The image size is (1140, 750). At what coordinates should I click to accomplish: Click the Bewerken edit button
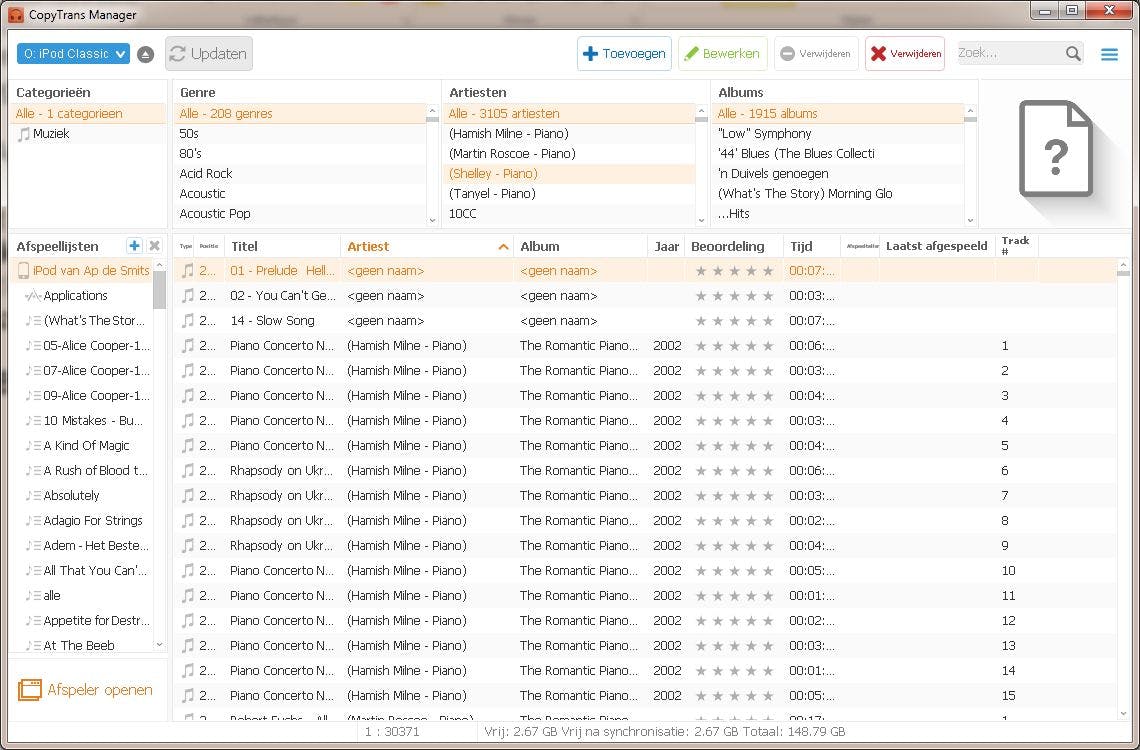tap(723, 54)
